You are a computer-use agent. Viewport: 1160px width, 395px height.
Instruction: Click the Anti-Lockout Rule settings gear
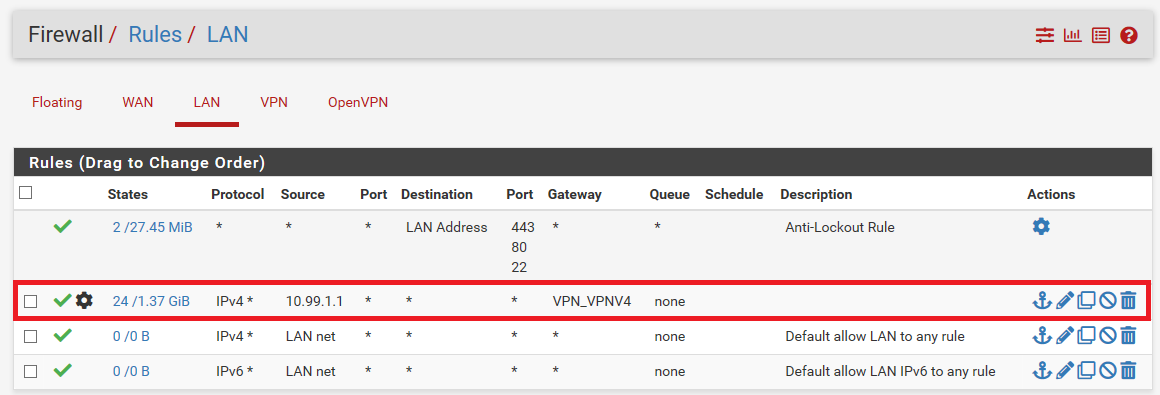tap(1041, 227)
